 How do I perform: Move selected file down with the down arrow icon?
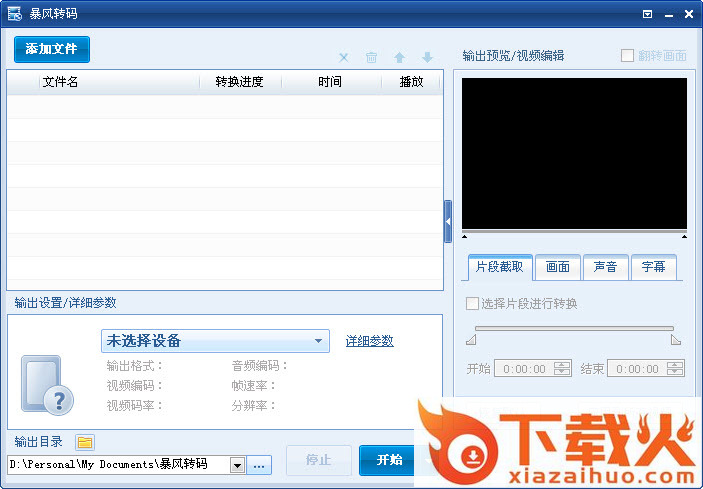(428, 57)
